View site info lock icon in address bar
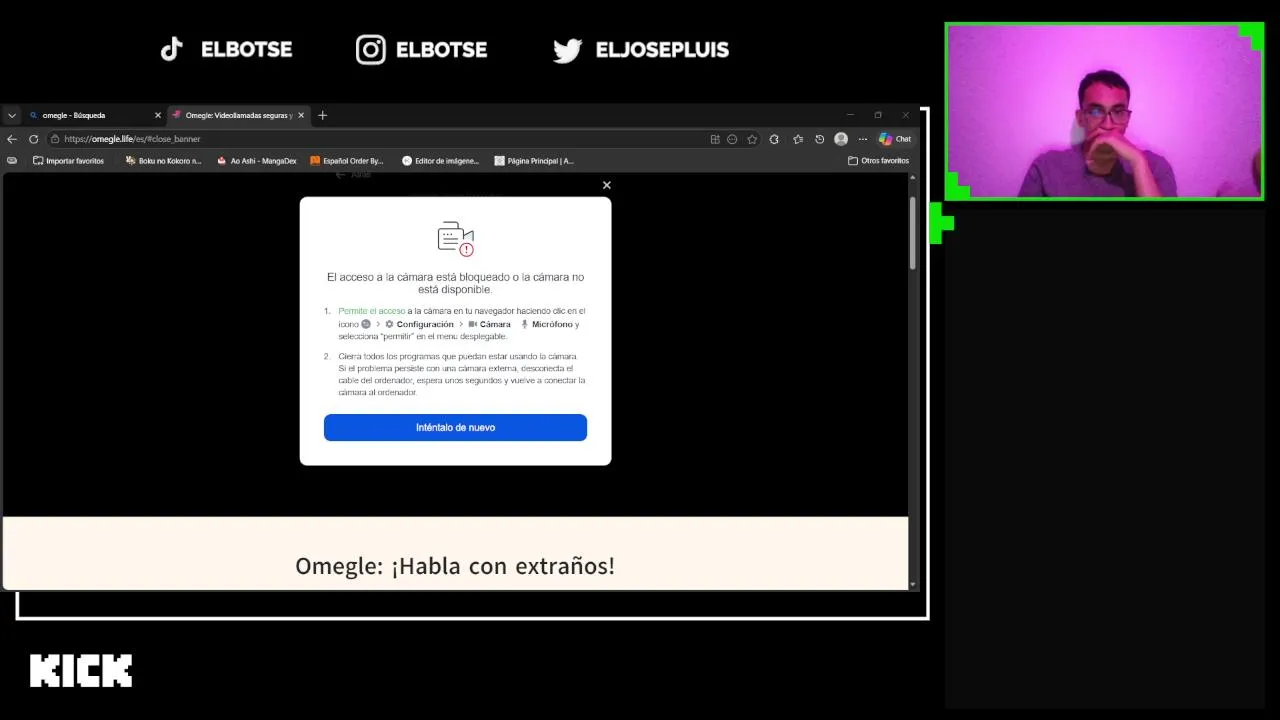 [56, 139]
